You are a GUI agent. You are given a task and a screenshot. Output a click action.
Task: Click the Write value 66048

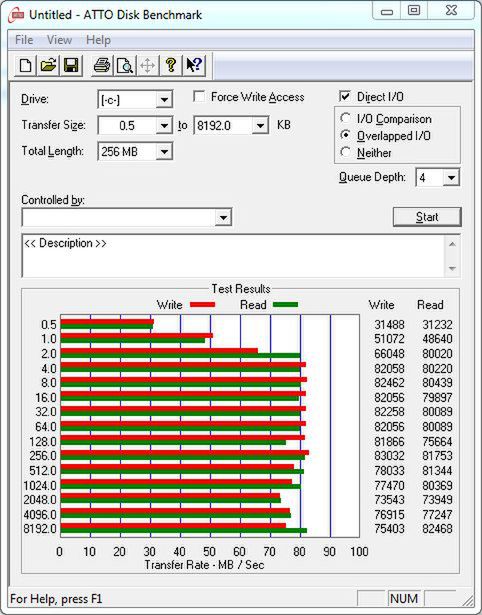click(389, 354)
